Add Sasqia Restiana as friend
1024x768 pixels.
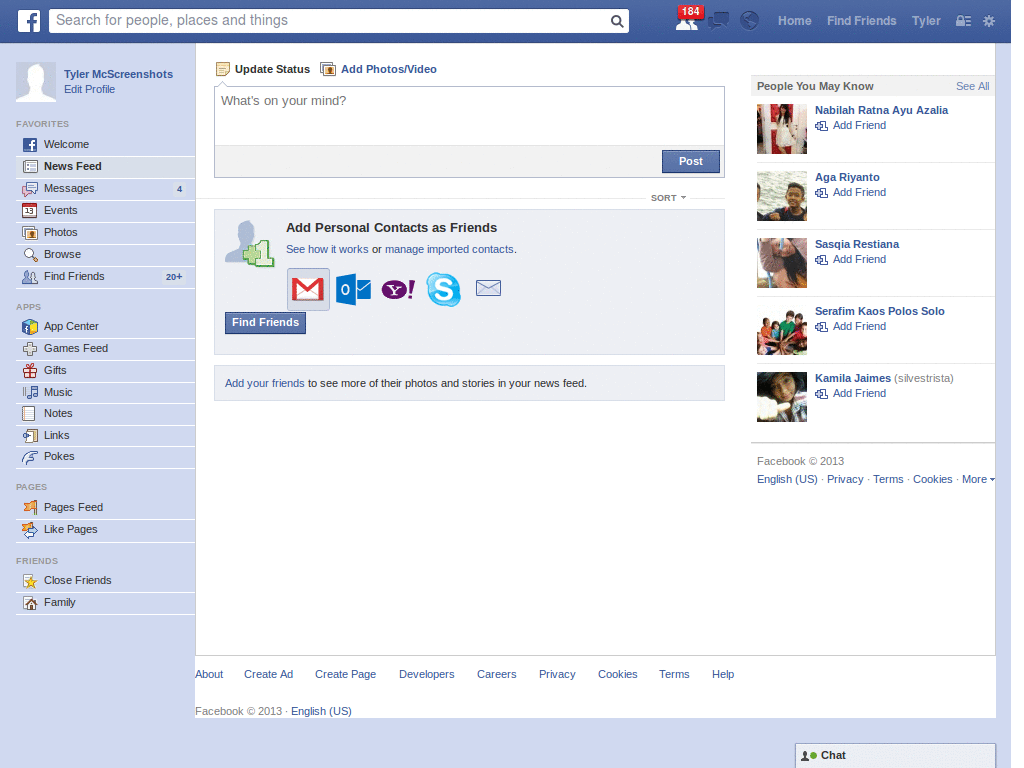coord(851,260)
